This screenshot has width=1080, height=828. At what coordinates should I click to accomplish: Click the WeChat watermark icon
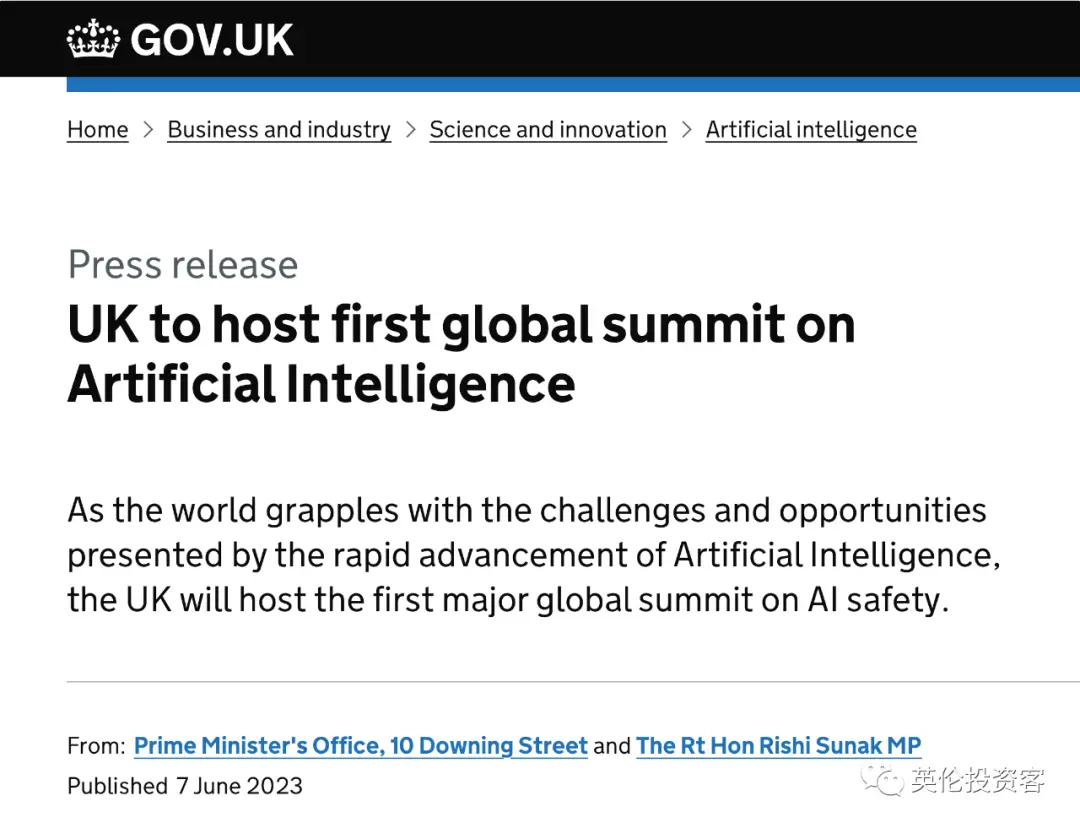[883, 780]
